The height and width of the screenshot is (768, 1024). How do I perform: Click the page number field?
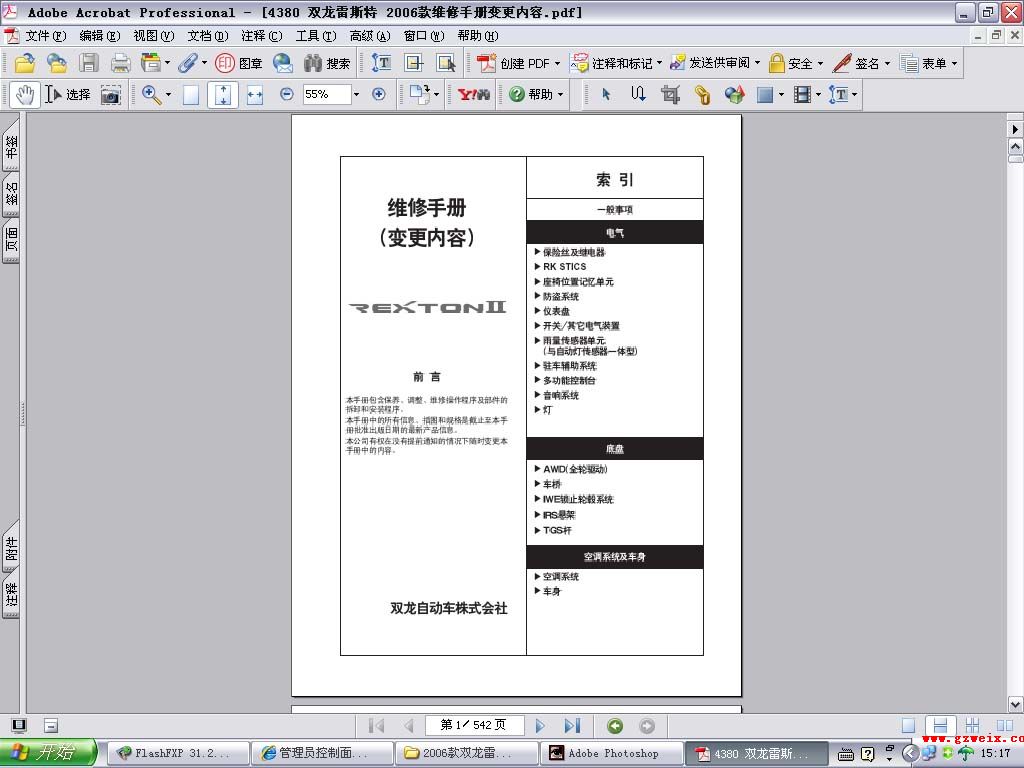pos(474,725)
